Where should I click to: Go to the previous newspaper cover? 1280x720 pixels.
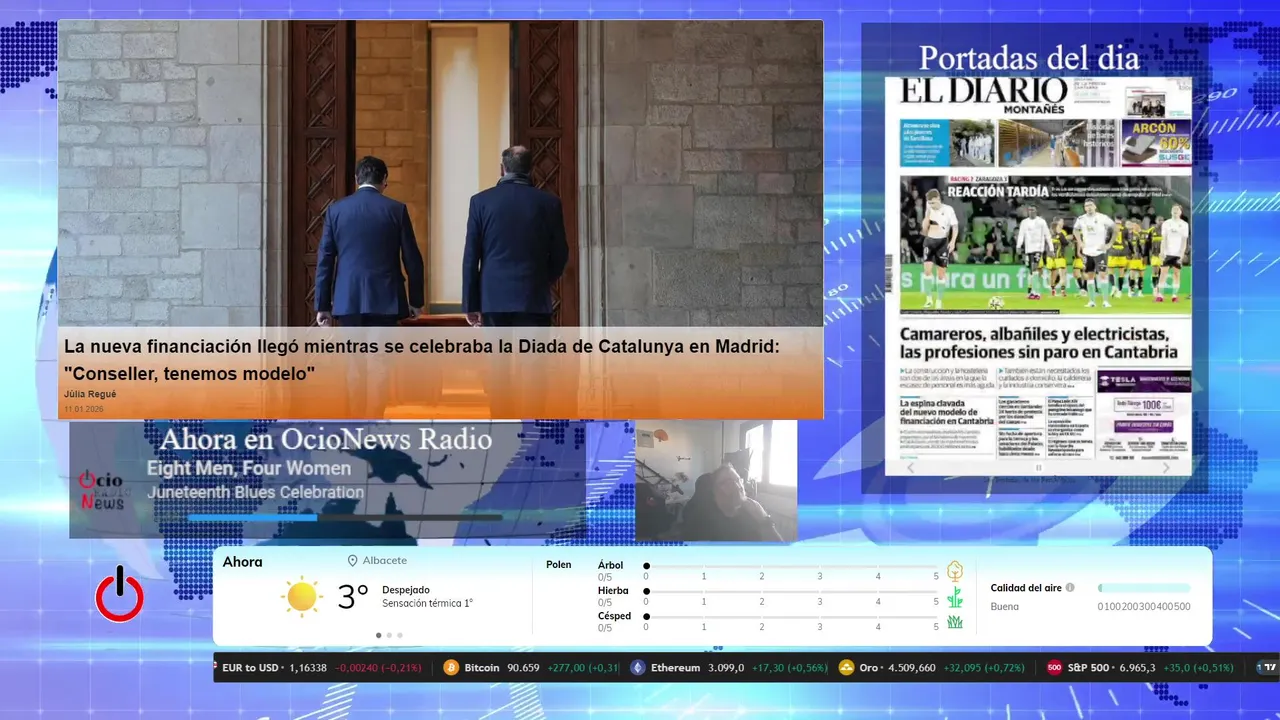pyautogui.click(x=910, y=467)
